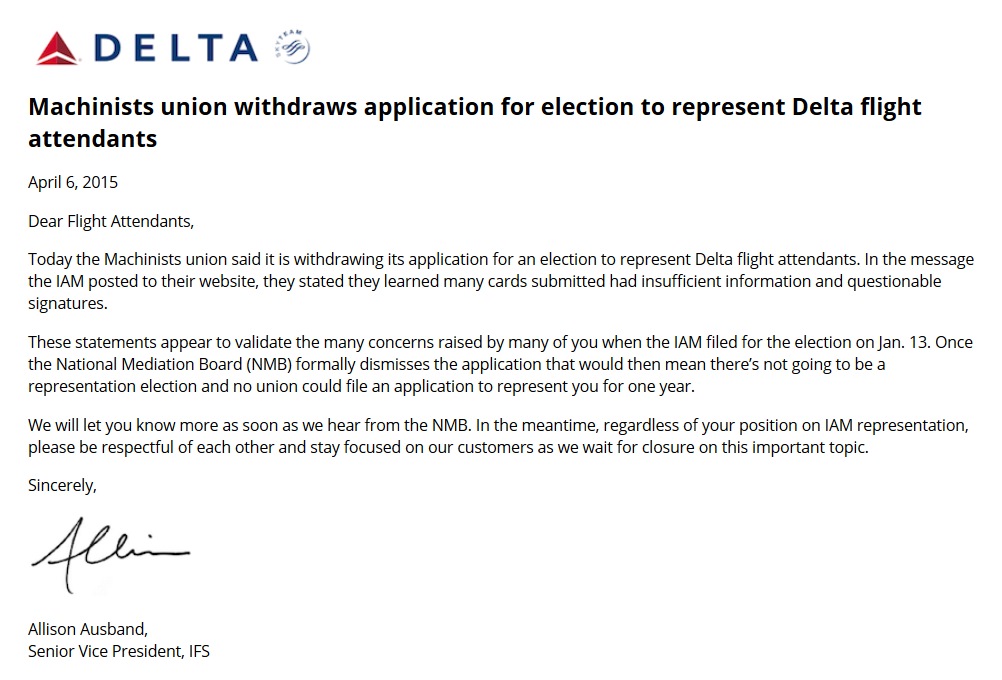Click the name Allison Ausband
The width and height of the screenshot is (1002, 680).
click(88, 630)
